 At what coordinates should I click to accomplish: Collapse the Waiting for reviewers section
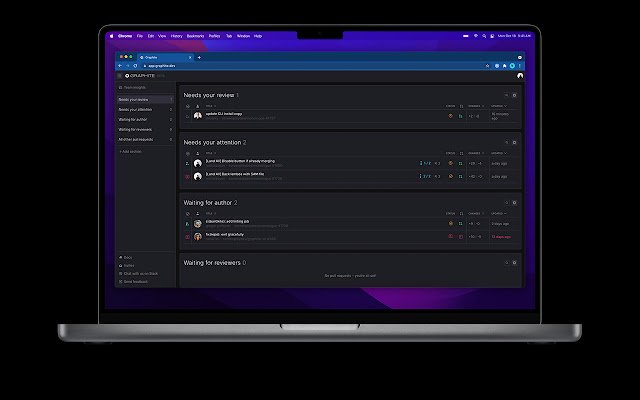coord(507,263)
